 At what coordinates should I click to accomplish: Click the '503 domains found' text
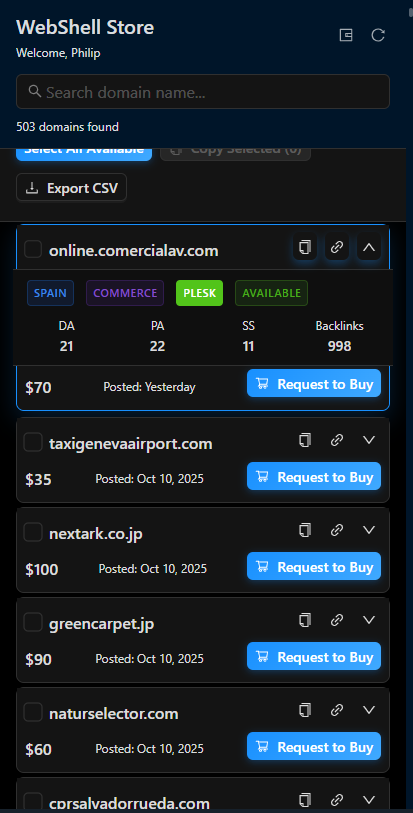coord(67,127)
